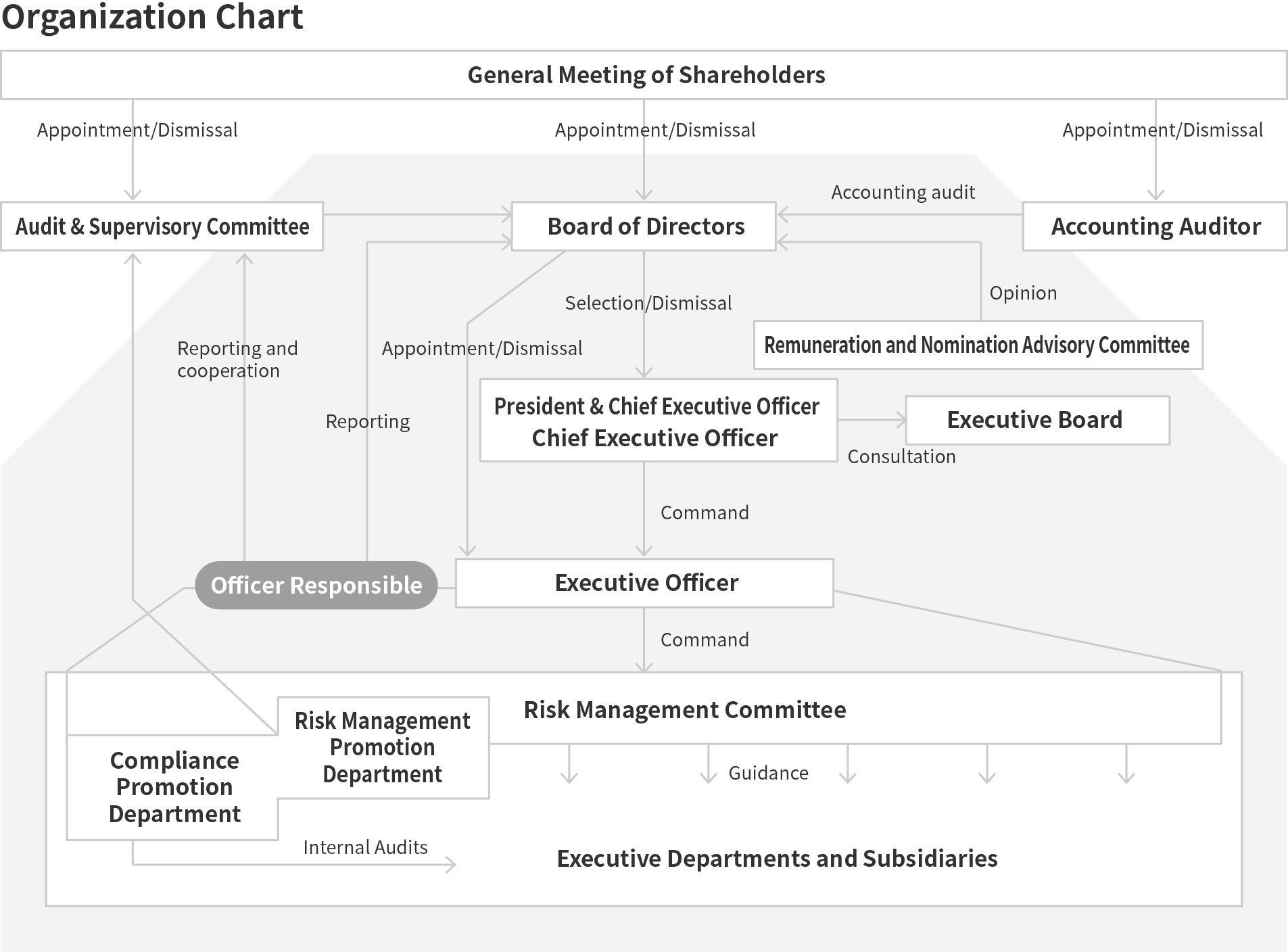Select the Reporting and cooperation label
This screenshot has height=952, width=1288.
coord(237,359)
